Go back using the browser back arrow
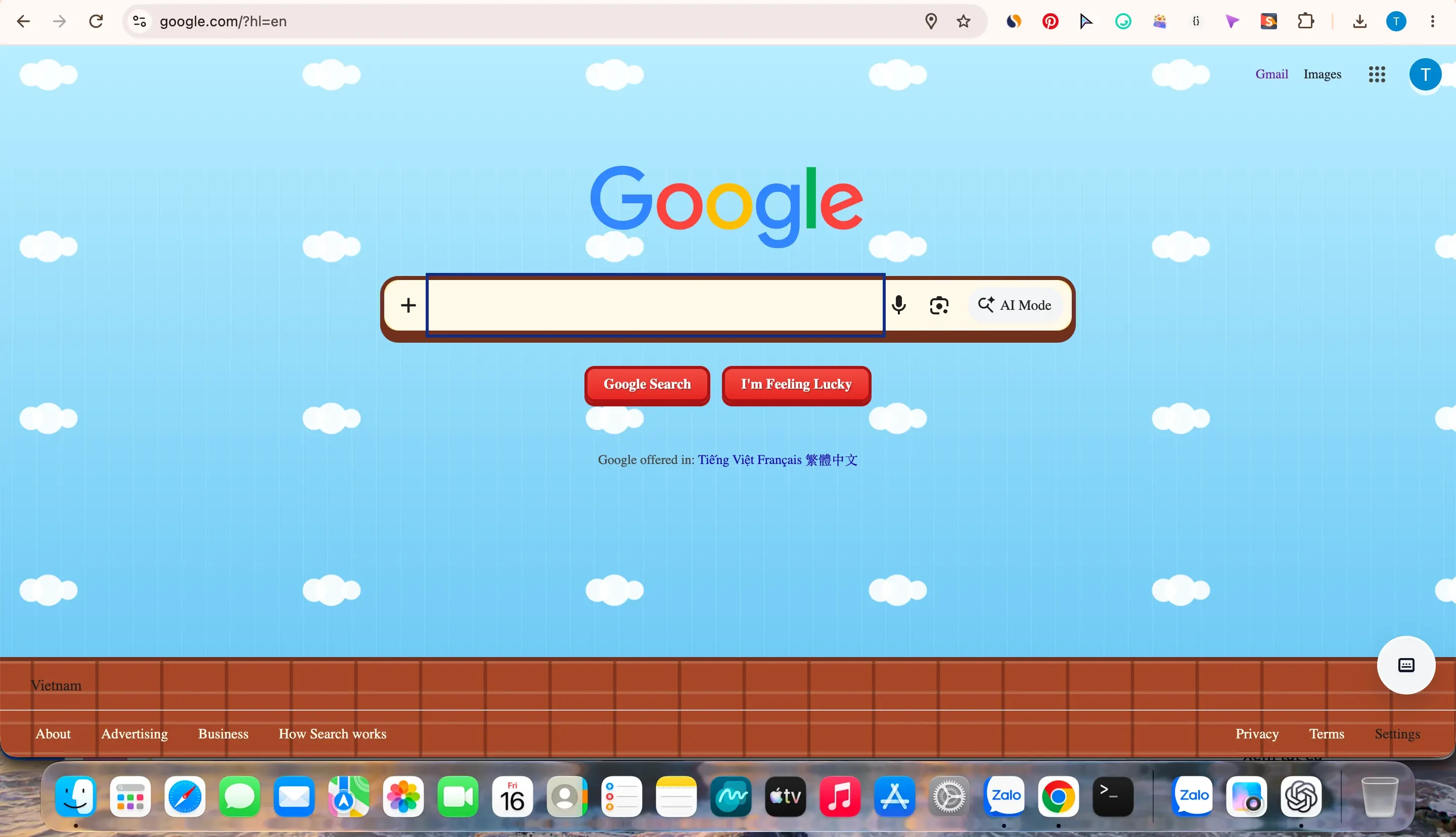This screenshot has width=1456, height=837. pyautogui.click(x=23, y=21)
